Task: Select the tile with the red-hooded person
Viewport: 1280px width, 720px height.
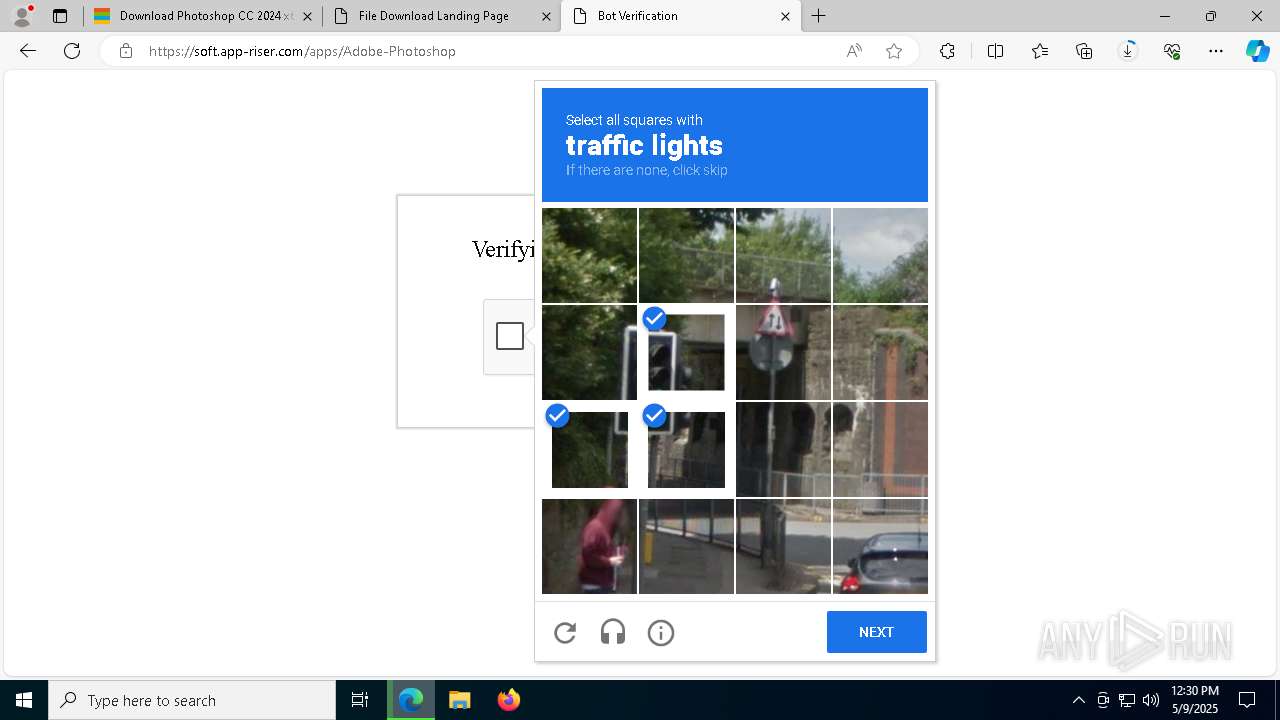Action: (589, 546)
